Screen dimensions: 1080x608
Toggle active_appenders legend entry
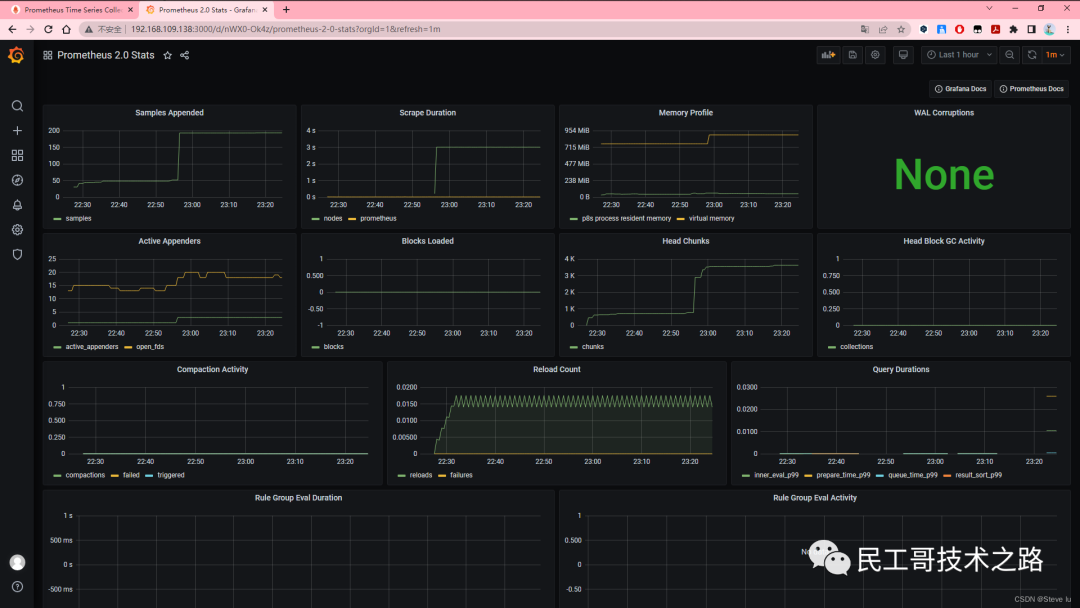92,347
